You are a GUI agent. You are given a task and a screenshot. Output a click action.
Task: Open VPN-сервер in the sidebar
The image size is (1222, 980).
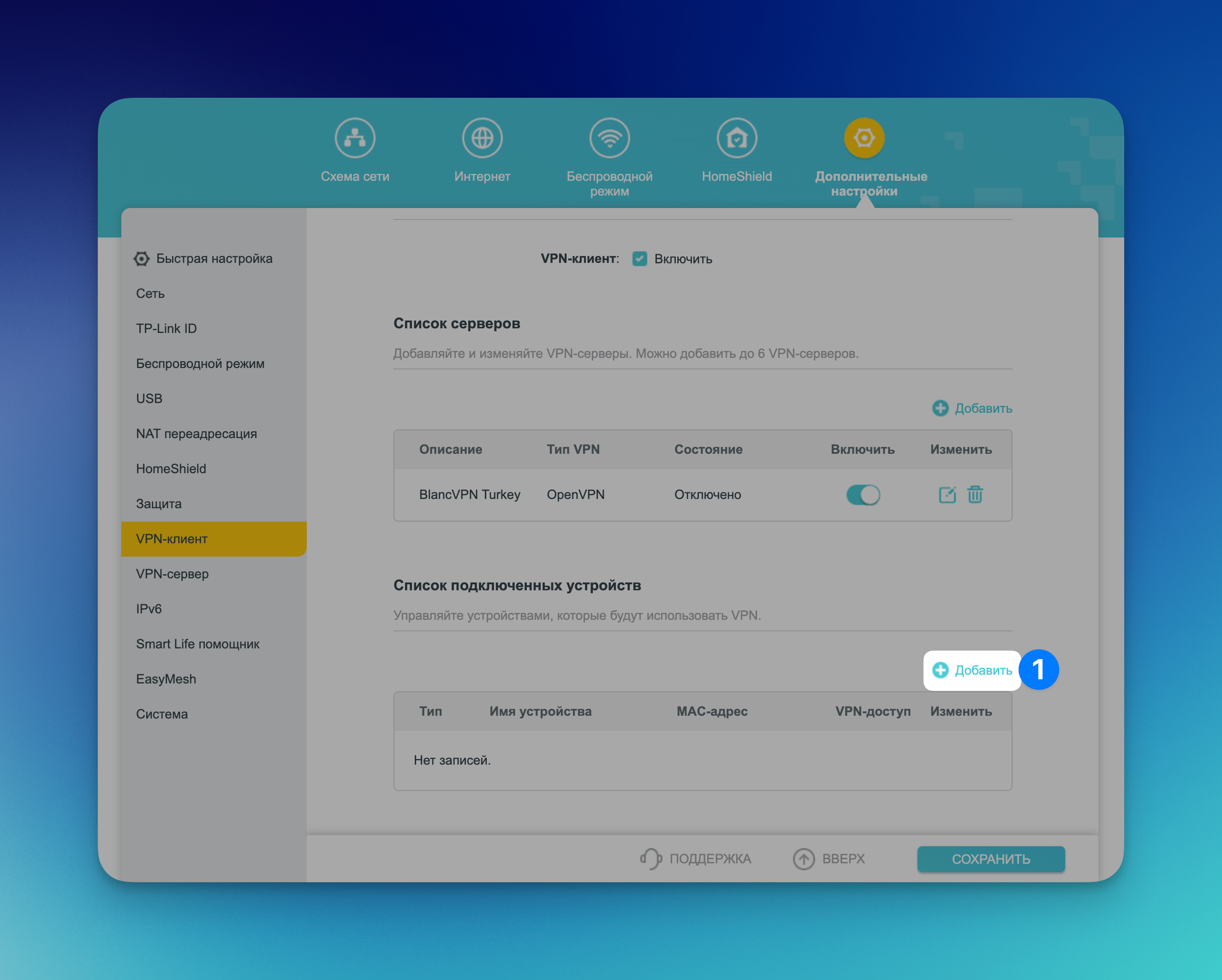pyautogui.click(x=173, y=574)
